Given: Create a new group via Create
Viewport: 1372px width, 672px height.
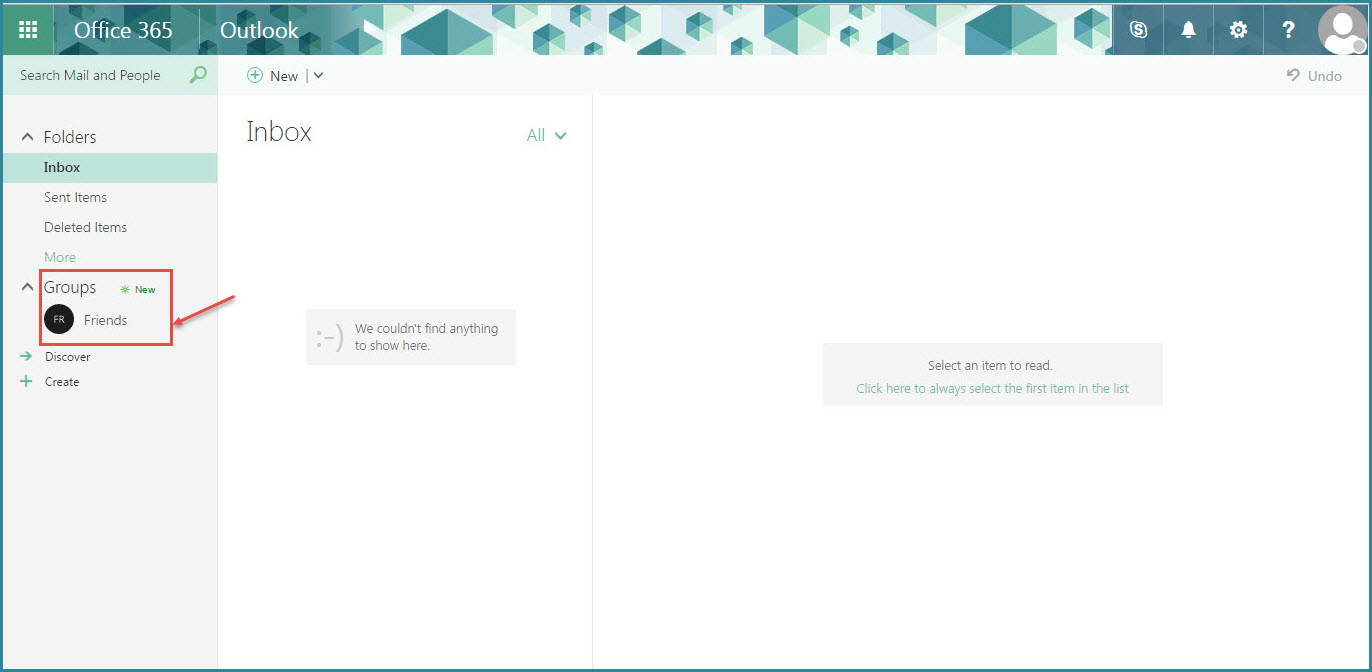Looking at the screenshot, I should pyautogui.click(x=61, y=382).
